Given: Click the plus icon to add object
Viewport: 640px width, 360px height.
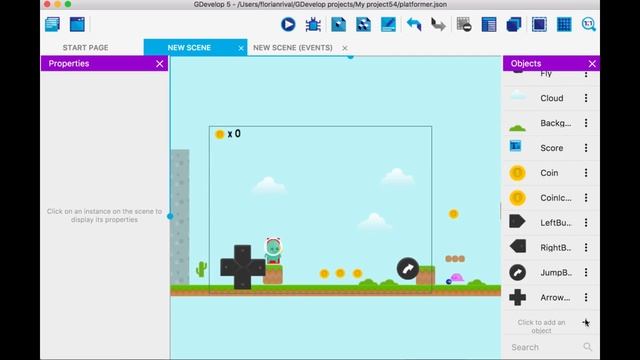Looking at the screenshot, I should [586, 322].
